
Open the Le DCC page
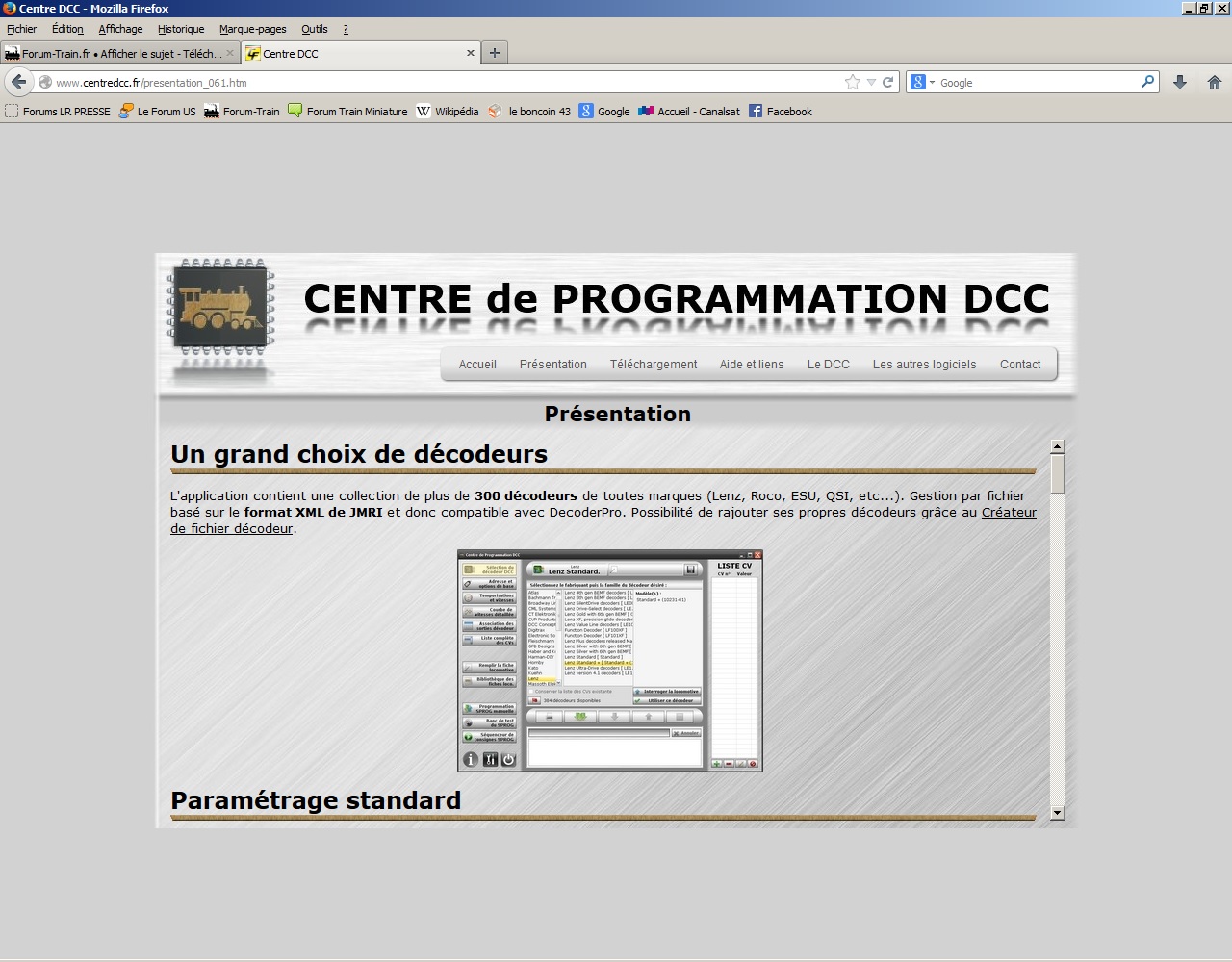(x=829, y=365)
